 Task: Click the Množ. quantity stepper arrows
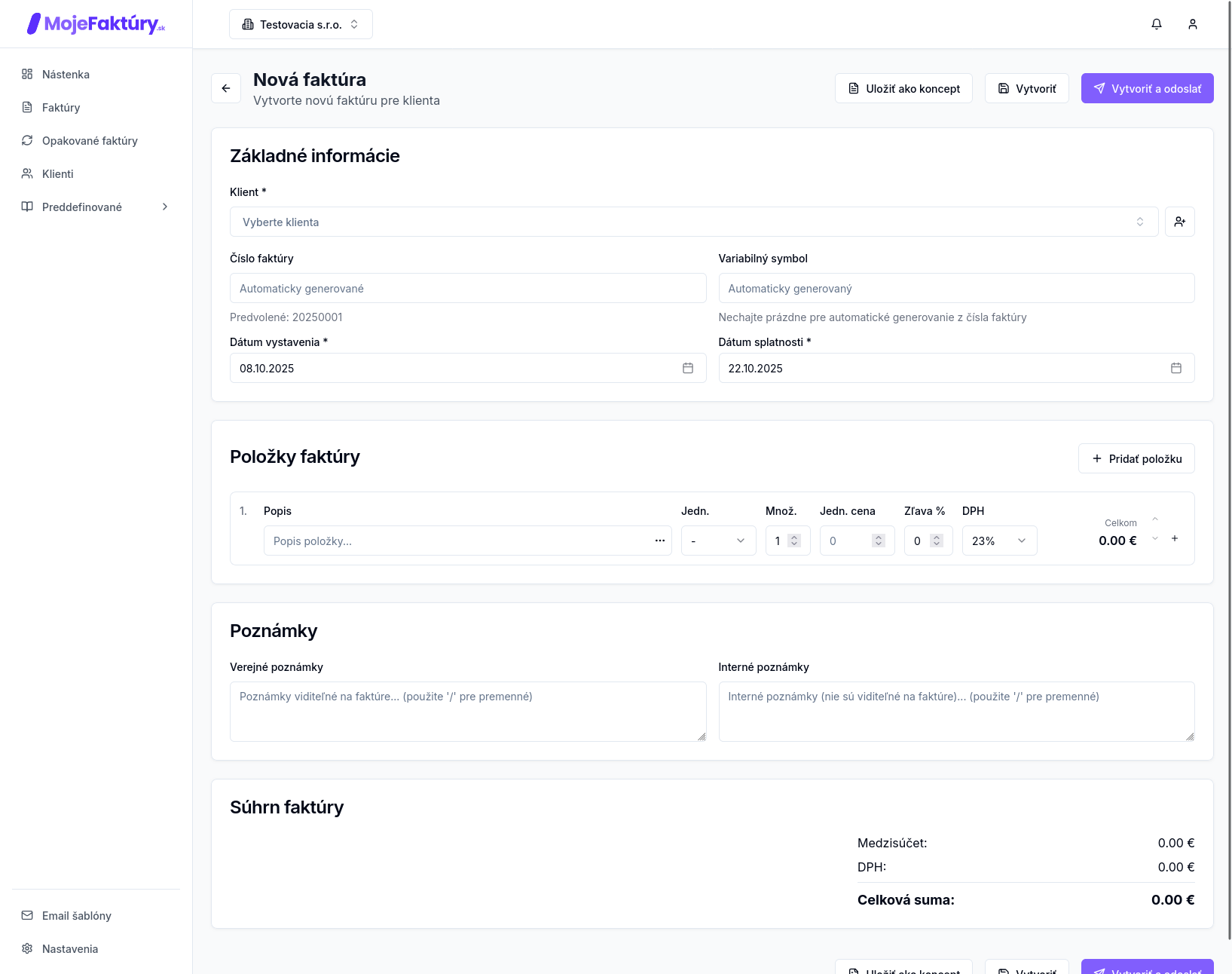(794, 541)
